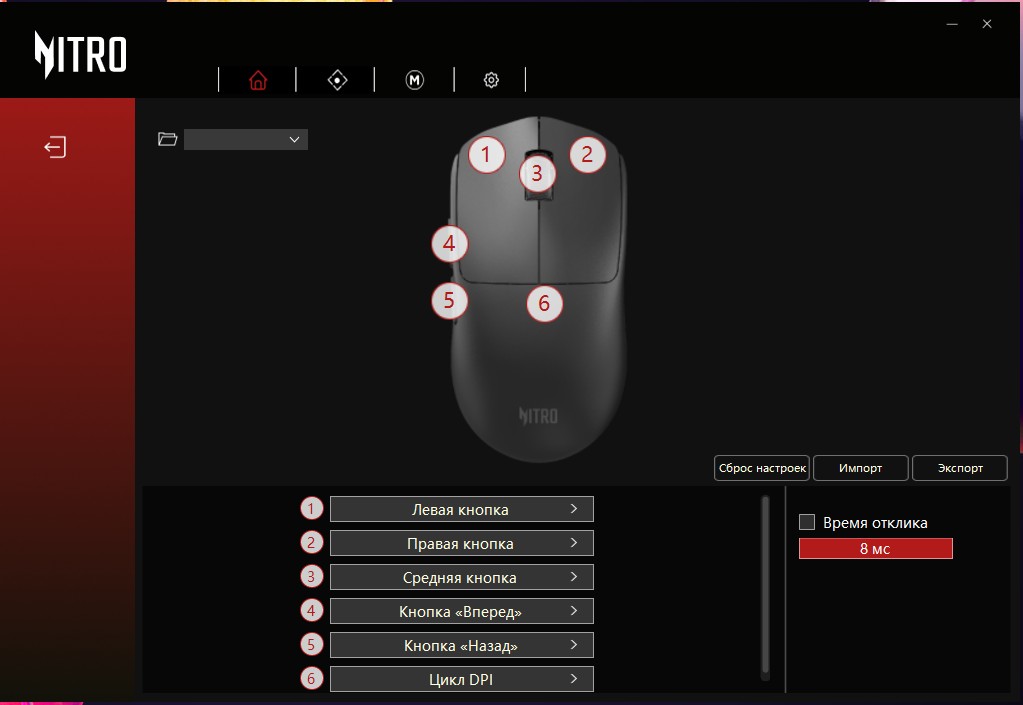Click the profile folder icon
The height and width of the screenshot is (705, 1023).
pyautogui.click(x=168, y=139)
